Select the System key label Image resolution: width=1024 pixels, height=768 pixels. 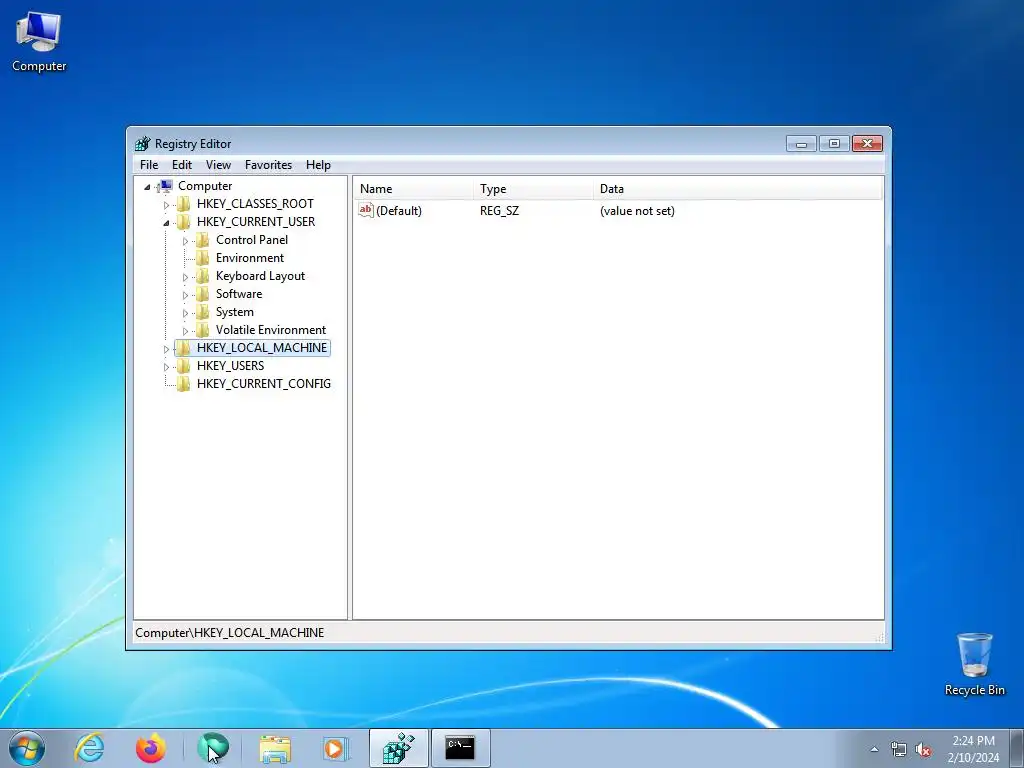tap(235, 312)
